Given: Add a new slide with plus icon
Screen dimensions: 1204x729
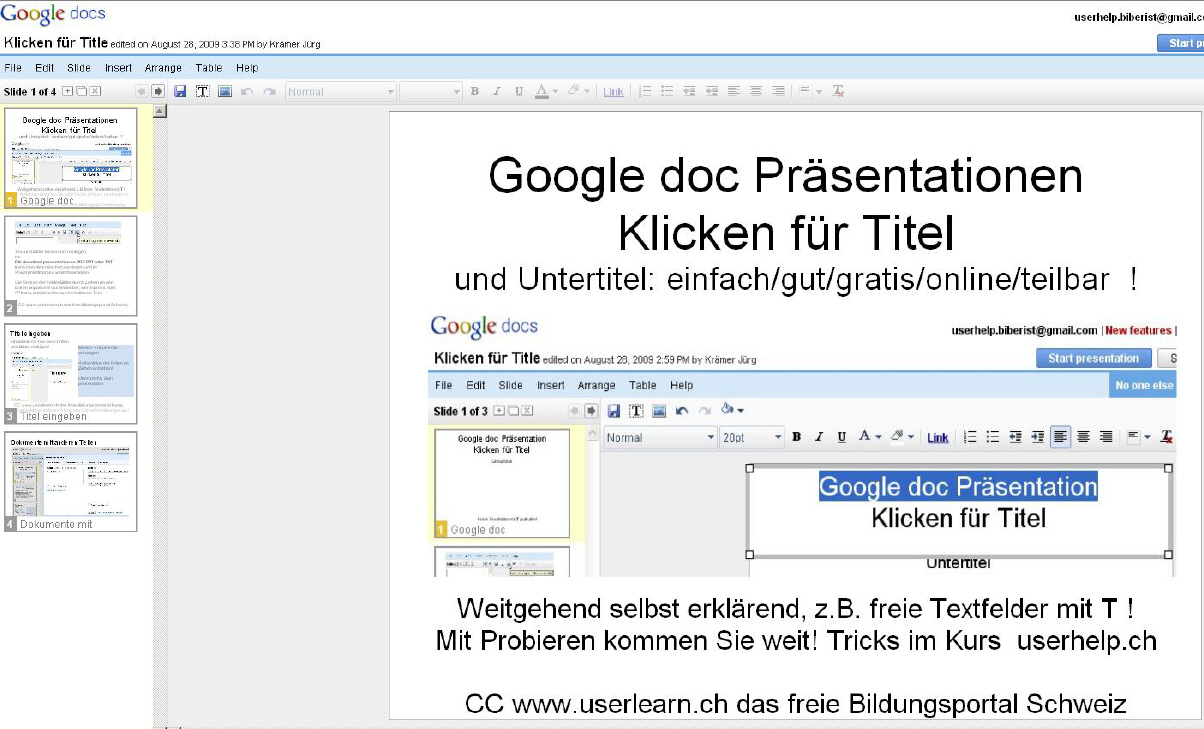Looking at the screenshot, I should [x=68, y=91].
